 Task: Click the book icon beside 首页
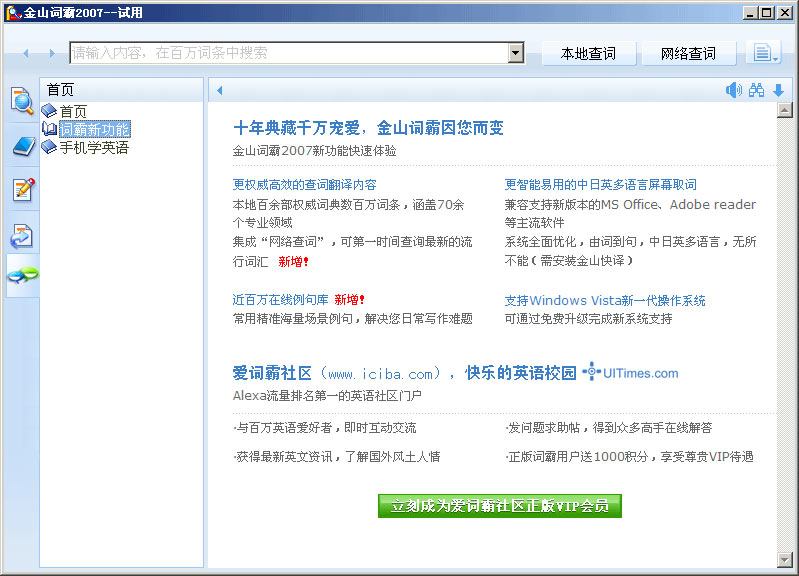[x=49, y=111]
